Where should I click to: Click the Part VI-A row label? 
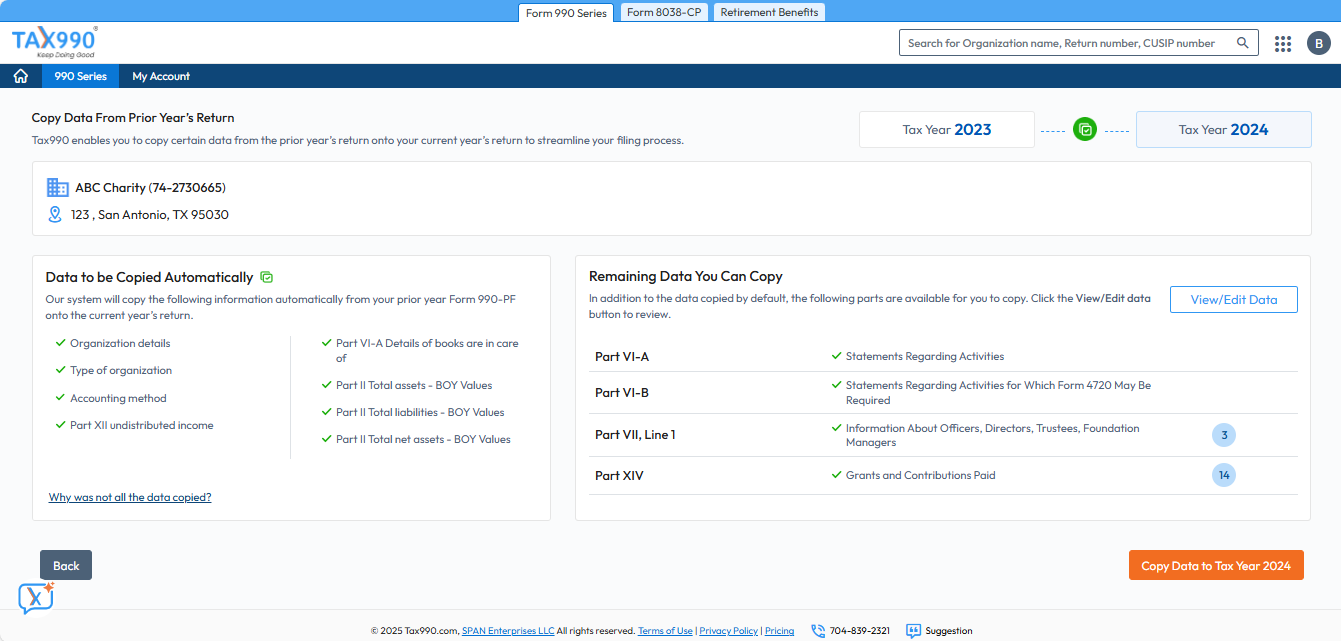[x=622, y=356]
